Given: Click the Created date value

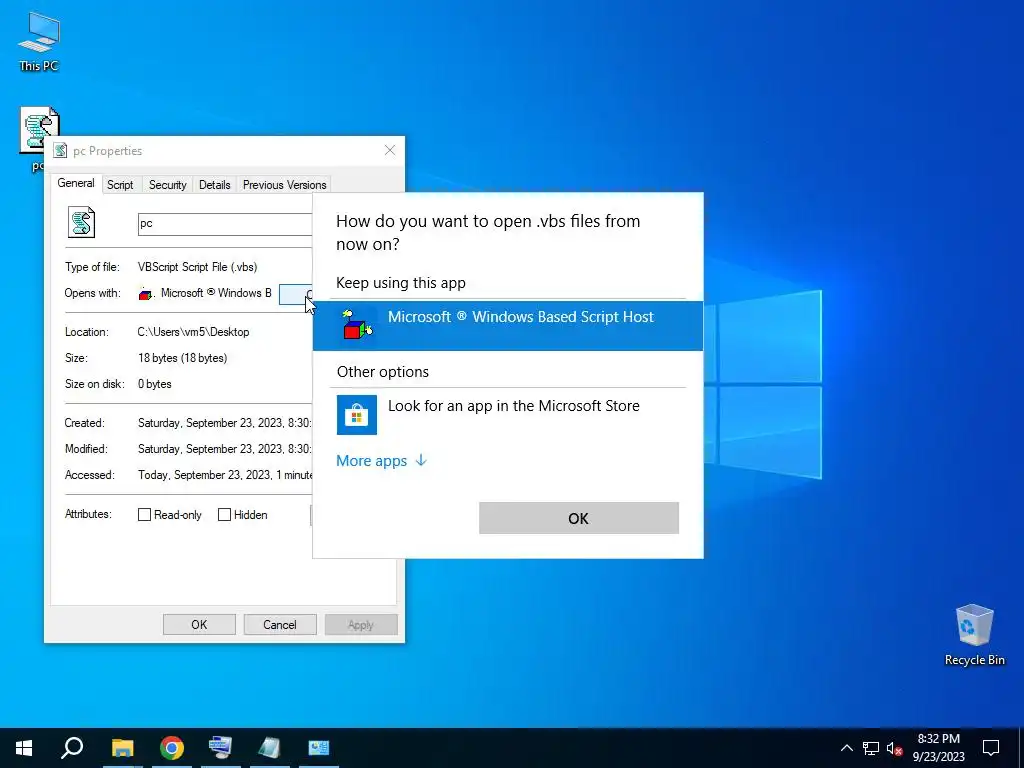Looking at the screenshot, I should 225,423.
